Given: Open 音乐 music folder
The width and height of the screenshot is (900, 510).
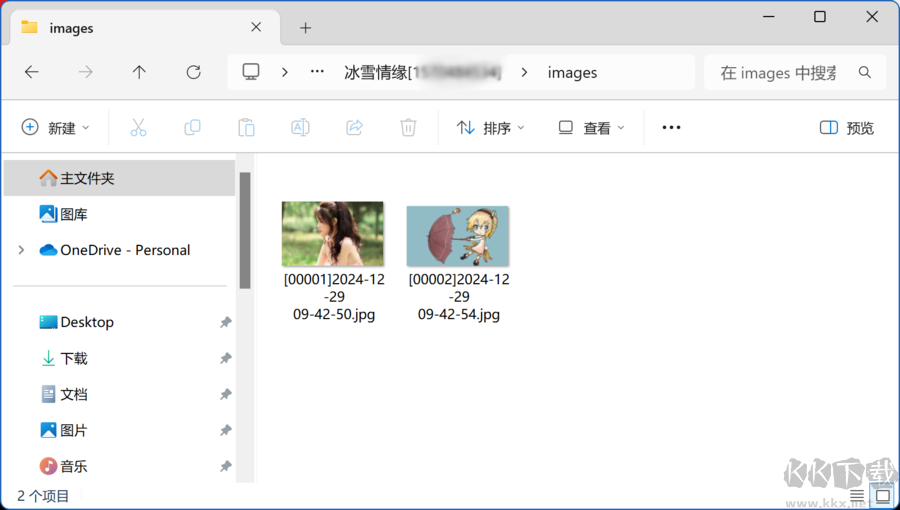Looking at the screenshot, I should pos(64,466).
